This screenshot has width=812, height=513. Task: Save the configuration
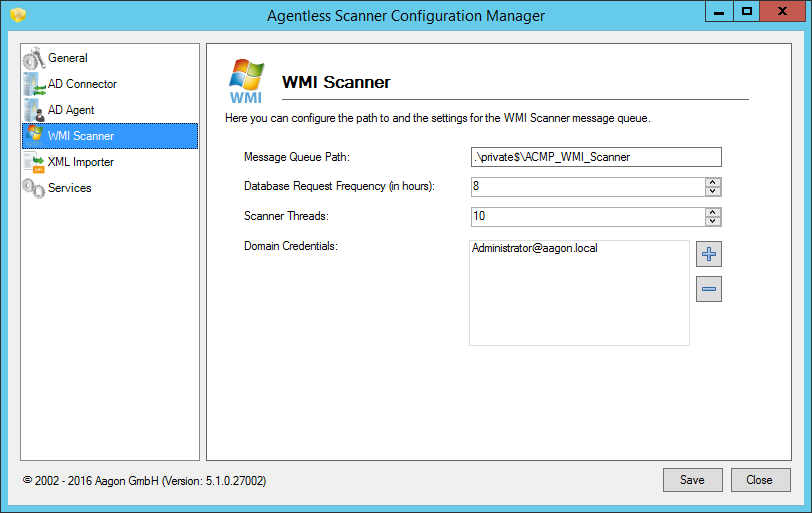tap(692, 480)
